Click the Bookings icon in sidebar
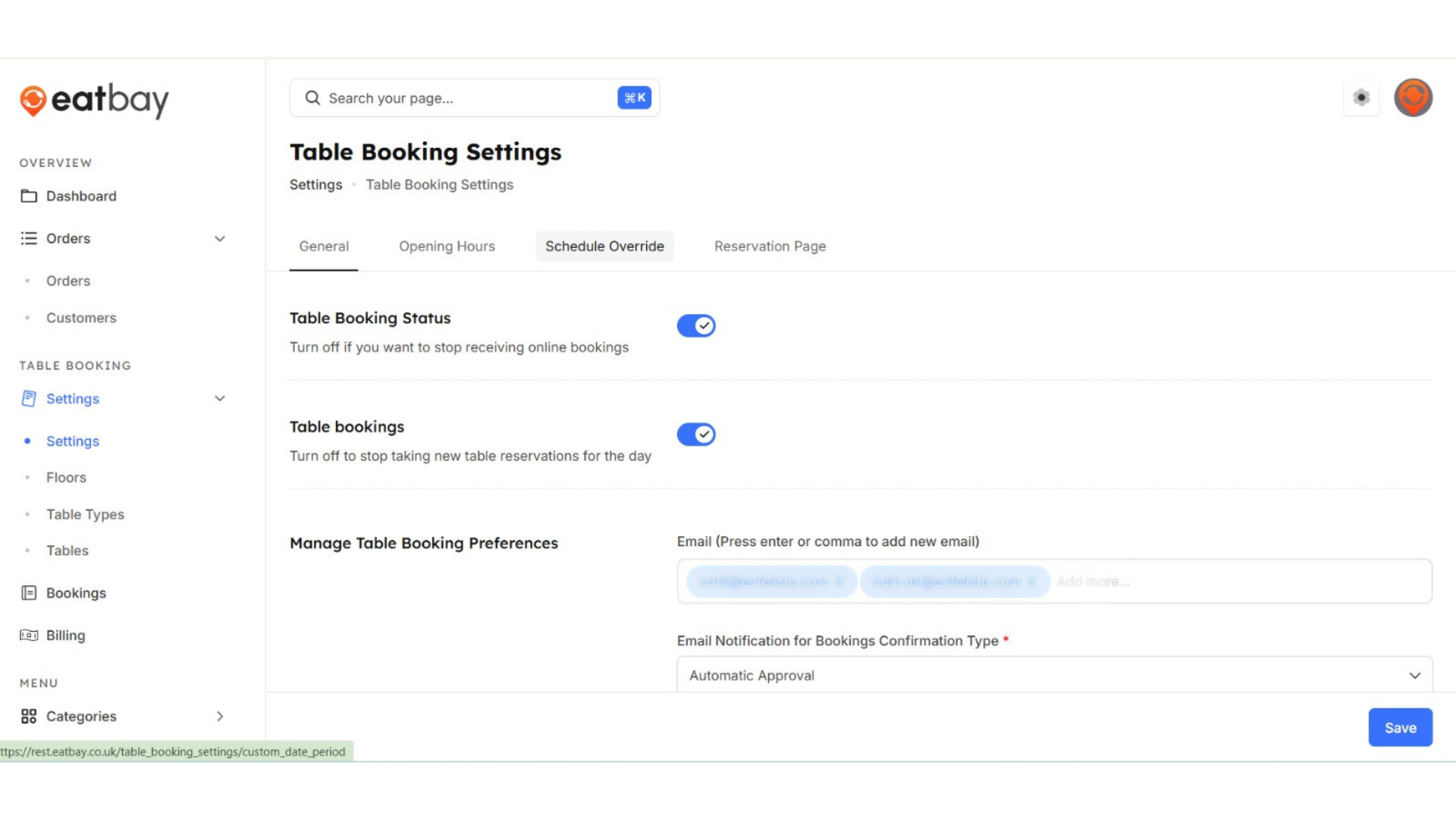This screenshot has width=1456, height=819. (29, 593)
